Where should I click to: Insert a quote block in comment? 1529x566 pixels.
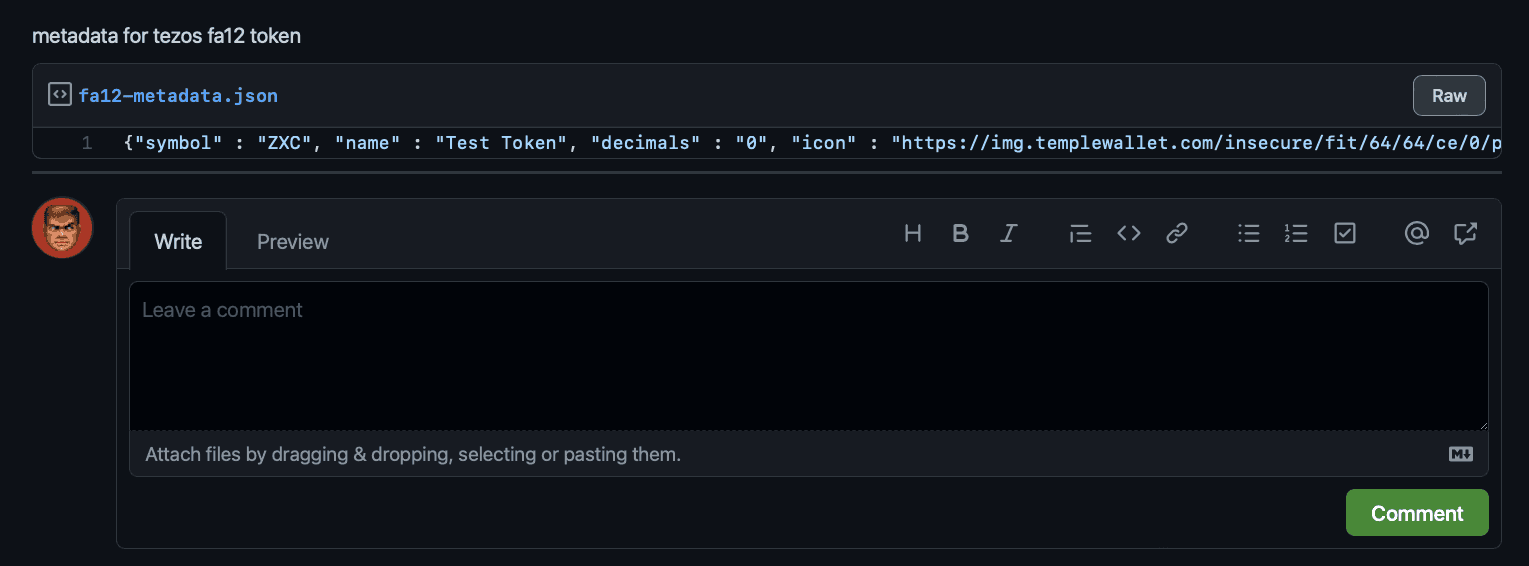(x=1080, y=234)
